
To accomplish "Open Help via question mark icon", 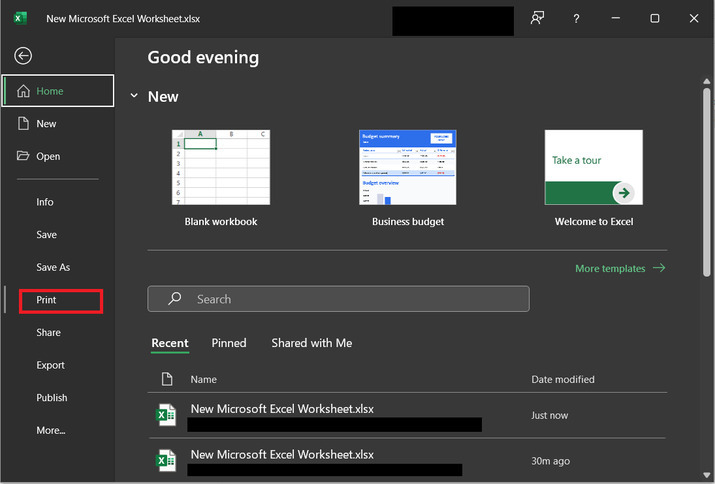I will pos(576,18).
